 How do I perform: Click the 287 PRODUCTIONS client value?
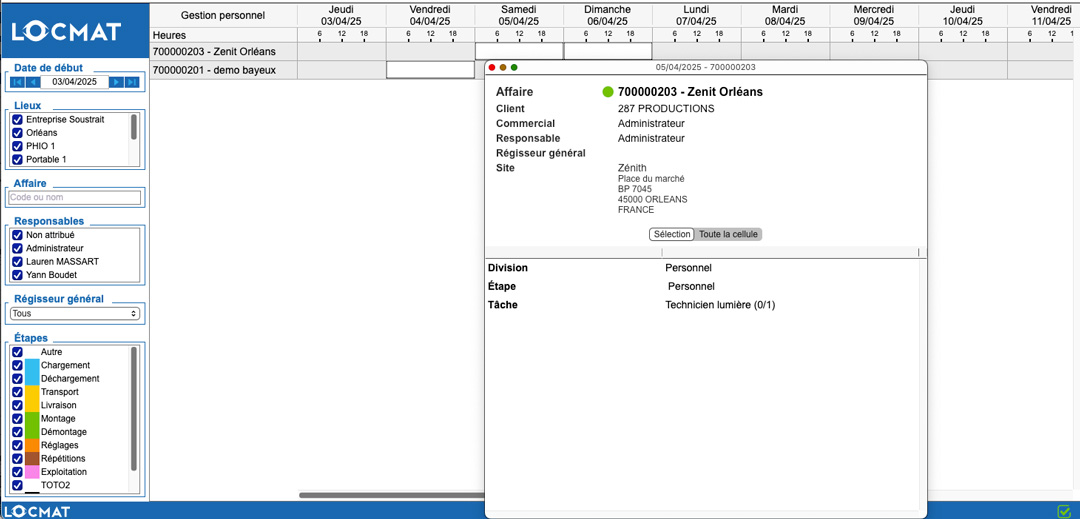666,109
